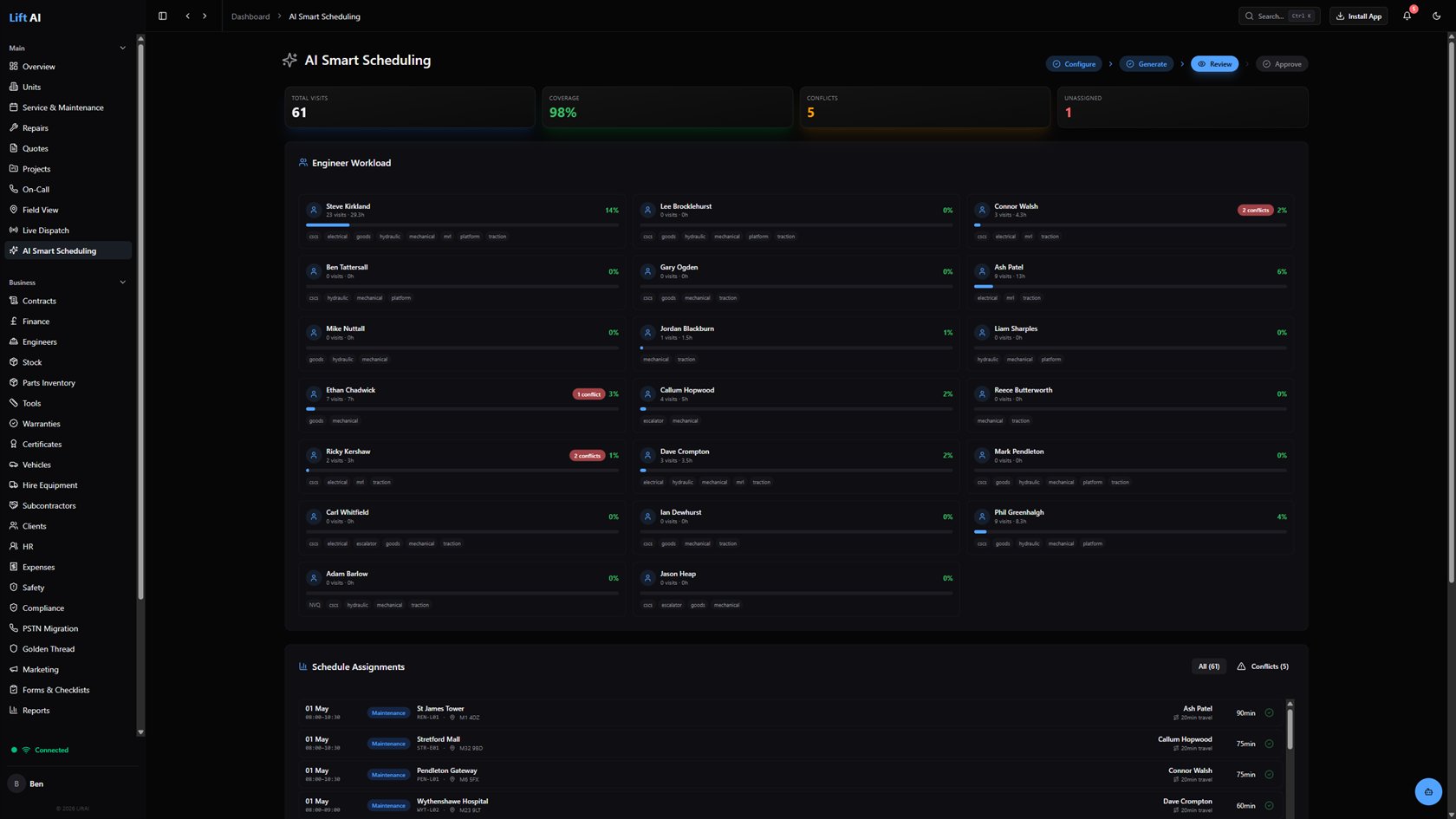Go to the Approve step
This screenshot has height=819, width=1456.
click(1282, 64)
